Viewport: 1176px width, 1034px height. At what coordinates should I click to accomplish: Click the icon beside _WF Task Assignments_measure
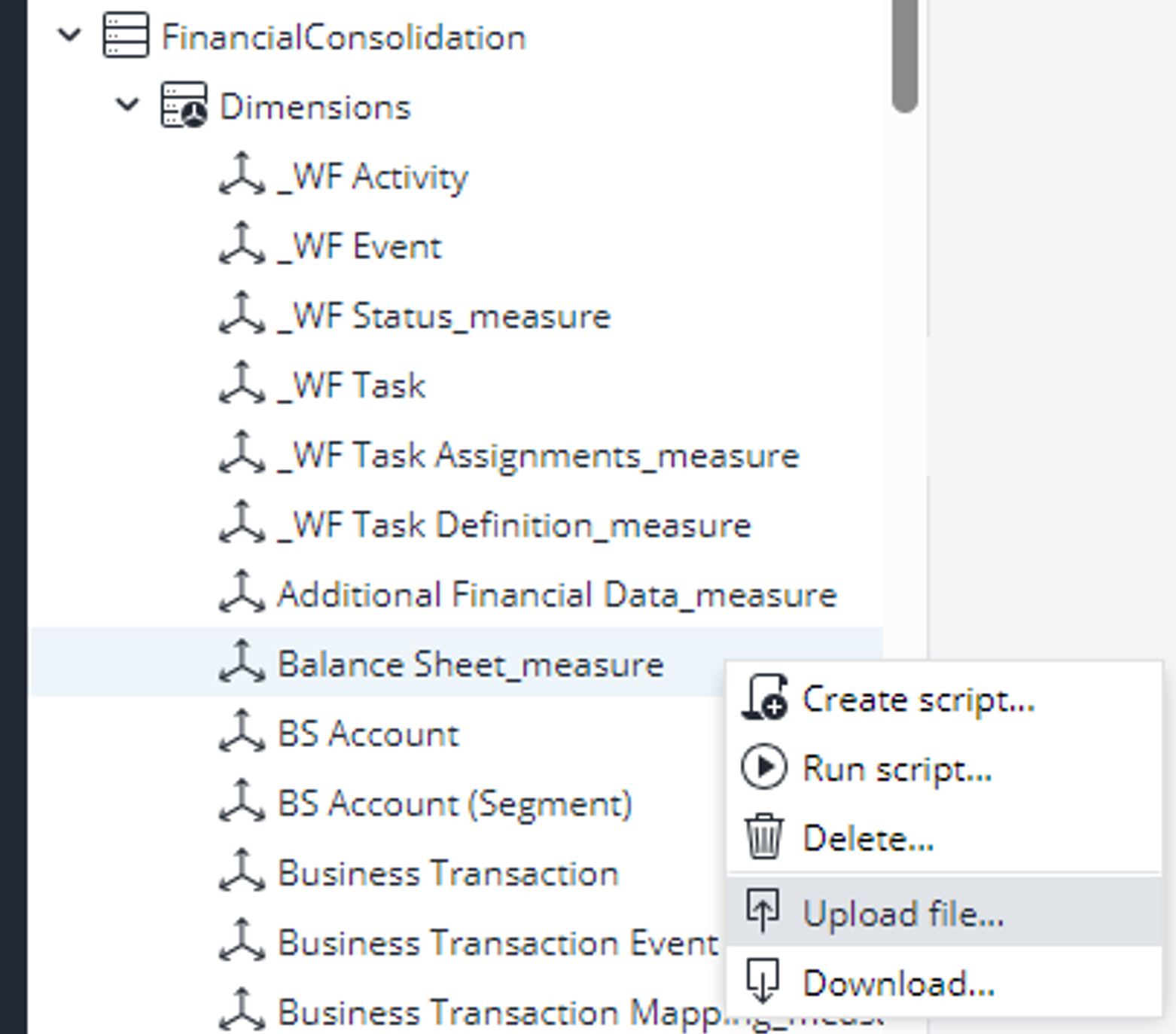(x=242, y=453)
